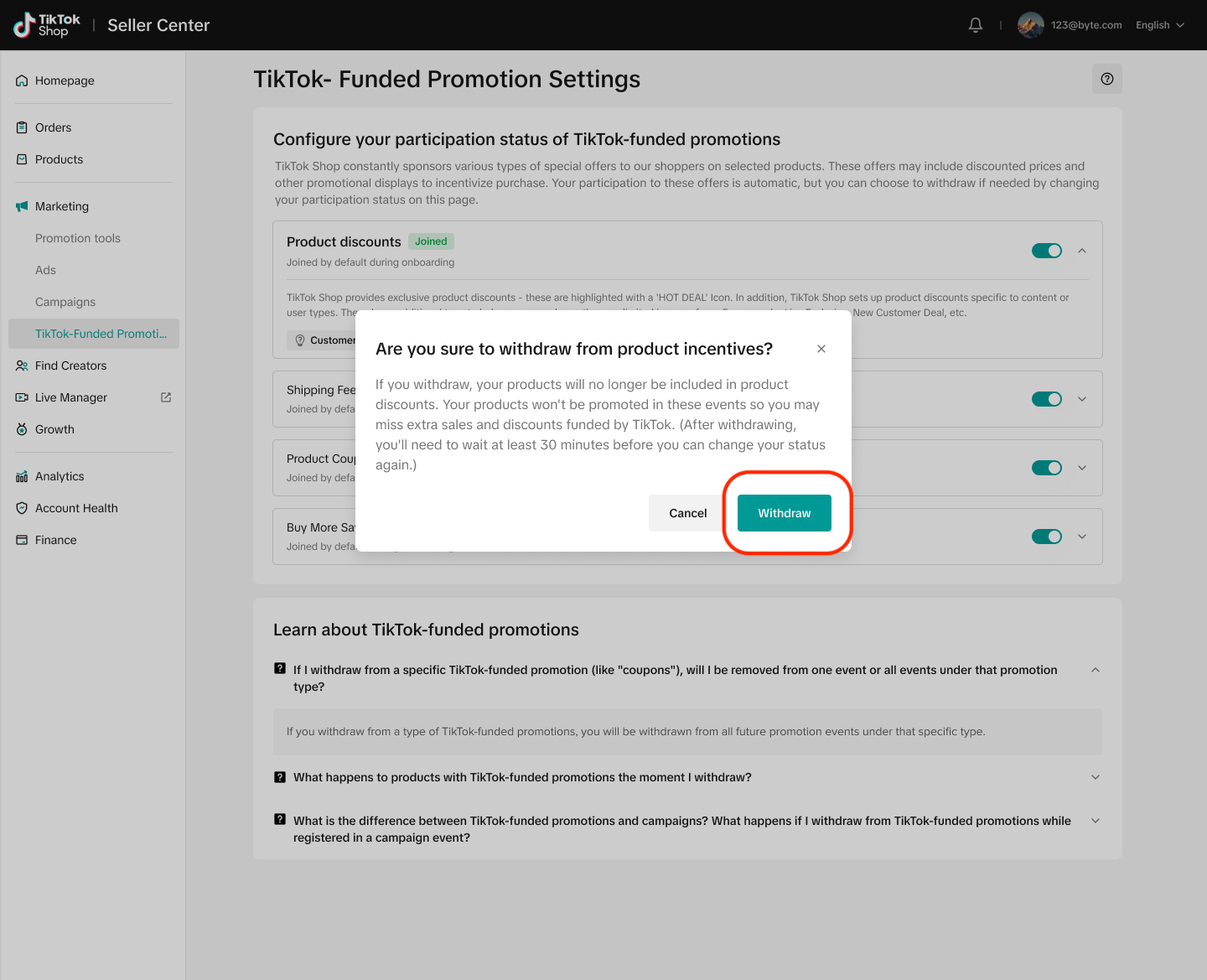
Task: Click the TikTok Shop logo
Action: (47, 25)
